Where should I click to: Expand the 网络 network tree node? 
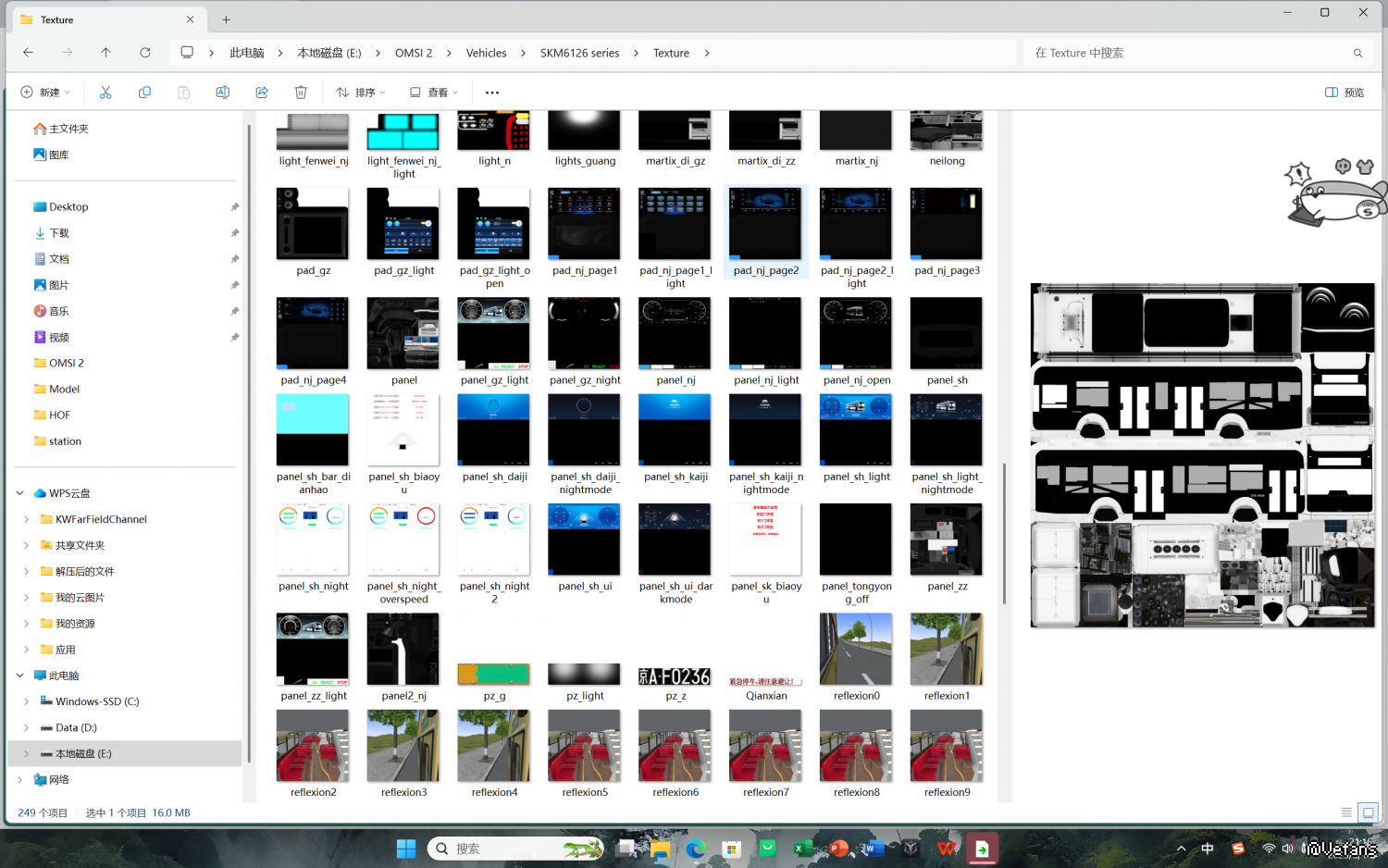pos(19,780)
